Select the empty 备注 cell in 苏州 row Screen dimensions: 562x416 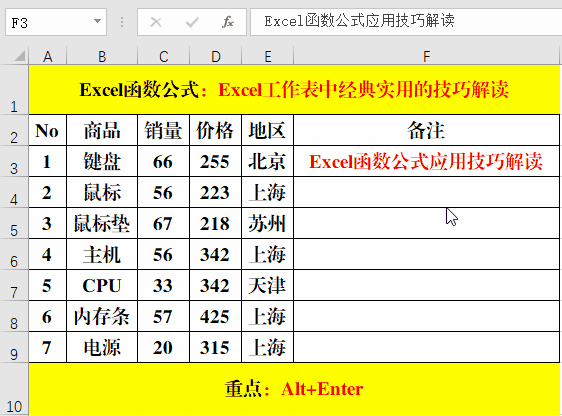click(x=427, y=223)
